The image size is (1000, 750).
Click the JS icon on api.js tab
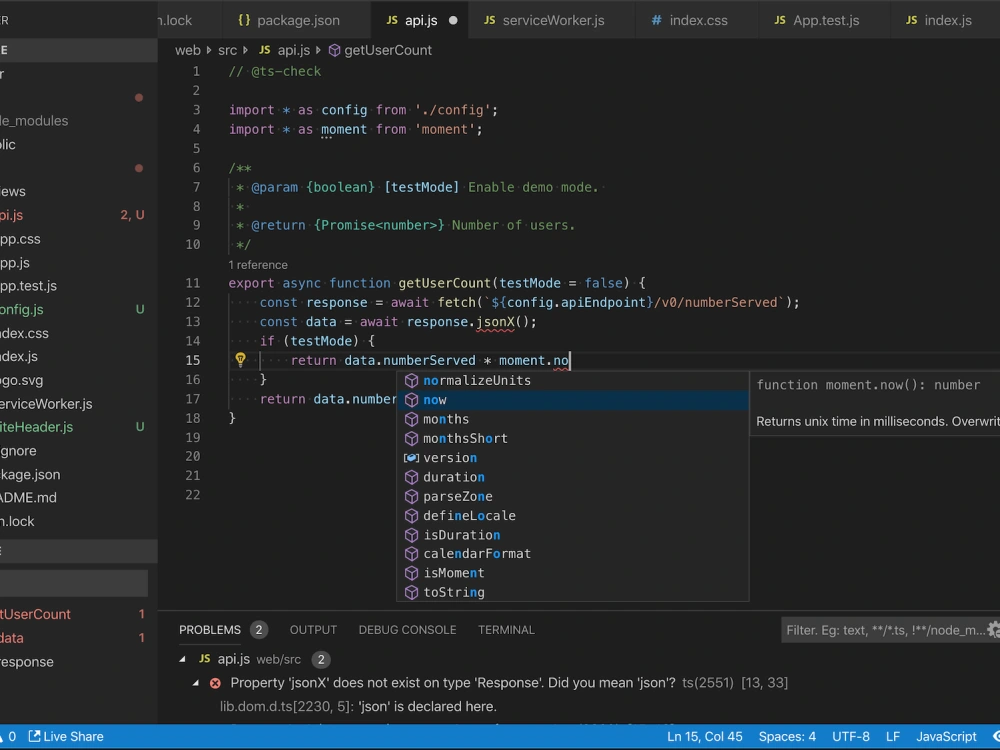click(392, 20)
